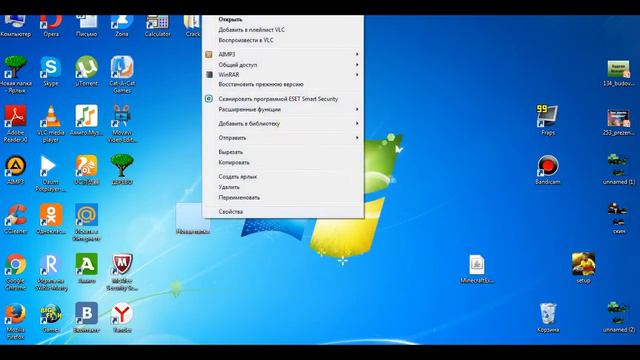The height and width of the screenshot is (360, 640).
Task: Open the Отправить submenu
Action: [282, 138]
